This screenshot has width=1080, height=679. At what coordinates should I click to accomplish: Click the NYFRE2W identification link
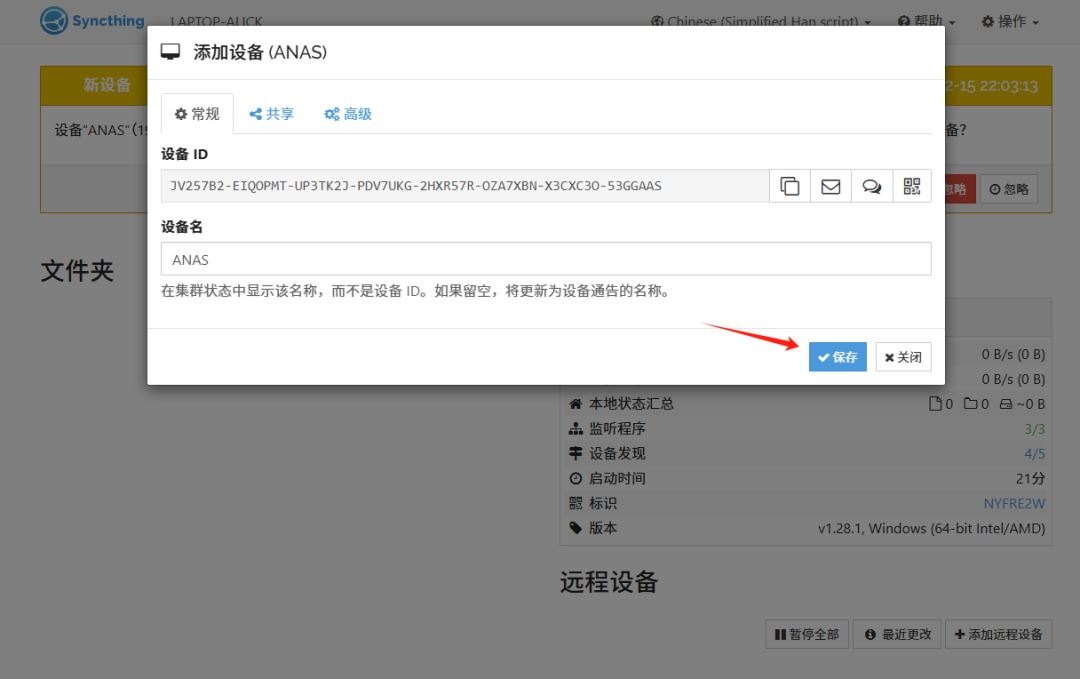coord(1014,503)
